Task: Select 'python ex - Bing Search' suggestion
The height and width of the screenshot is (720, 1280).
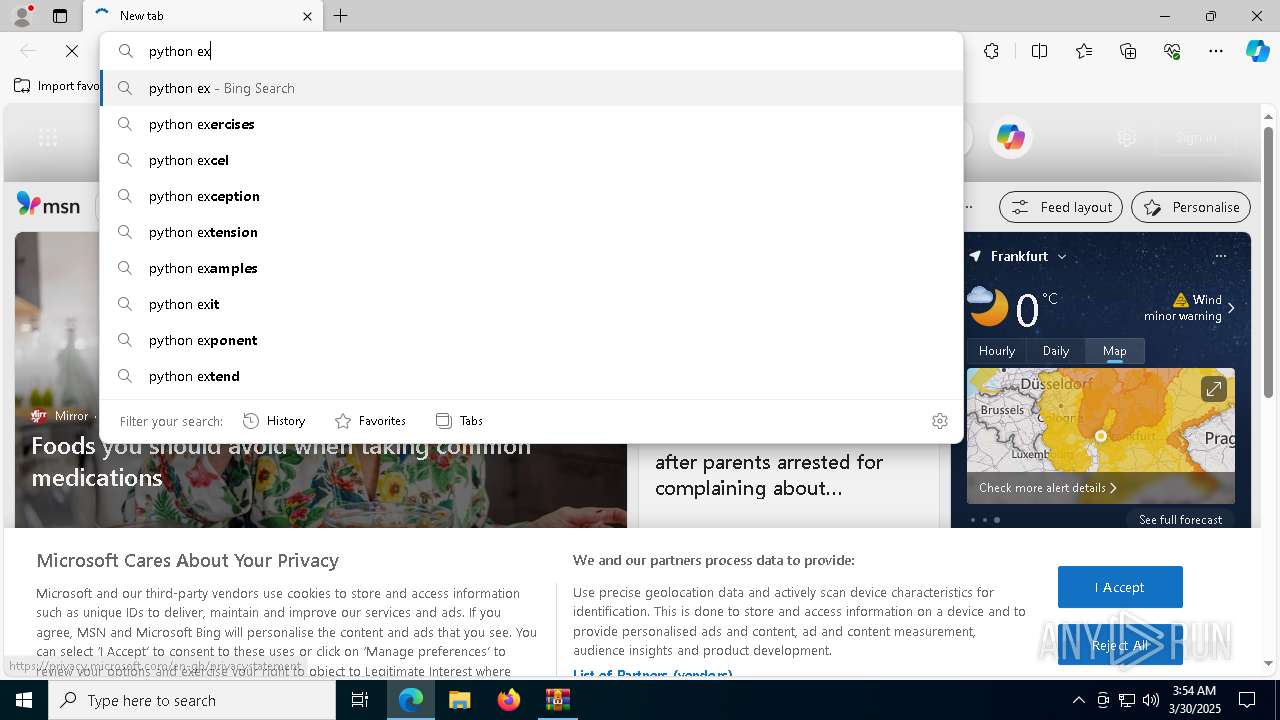Action: [531, 88]
